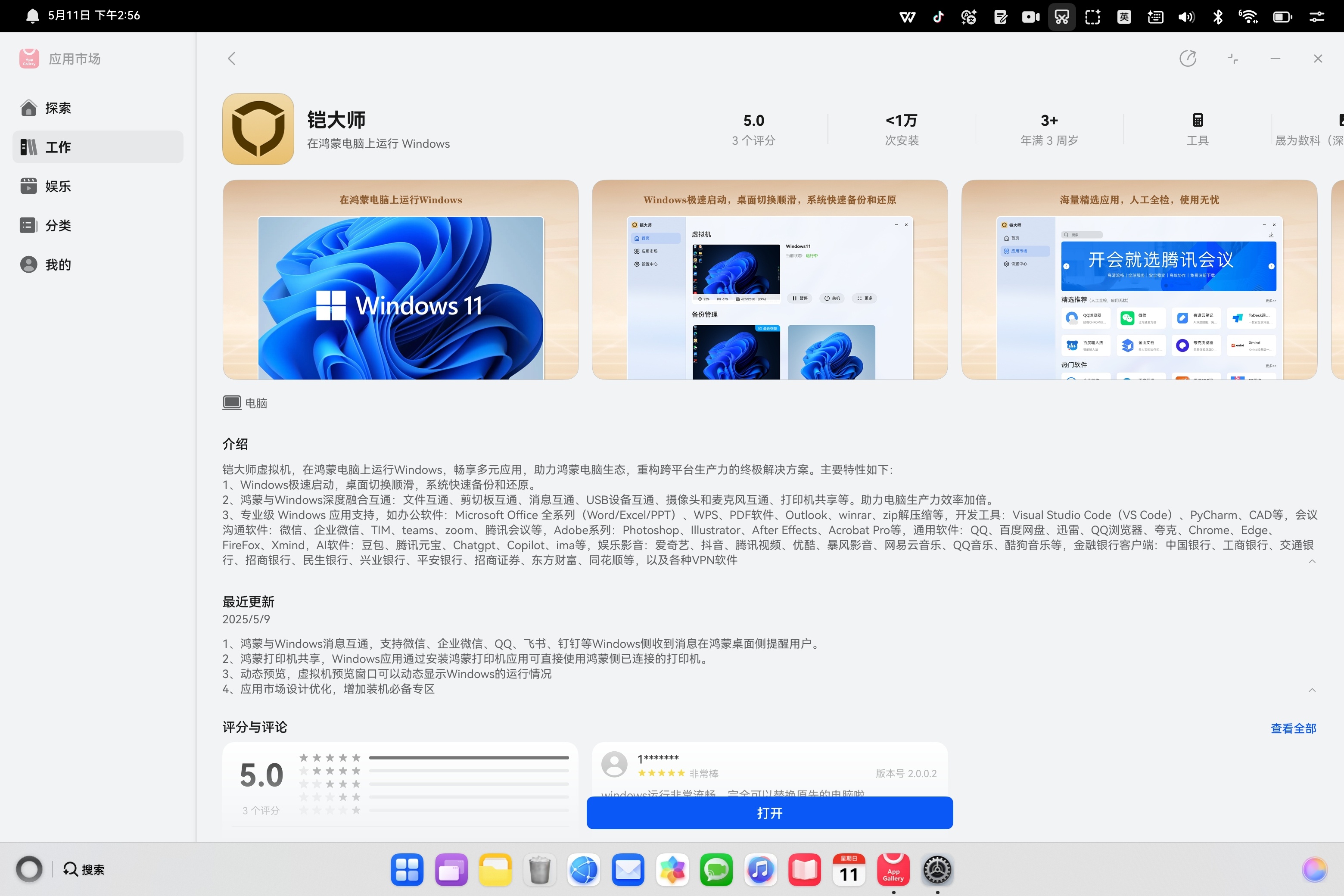Open the mail app in dock
Screen dimensions: 1344x896
coord(628,870)
